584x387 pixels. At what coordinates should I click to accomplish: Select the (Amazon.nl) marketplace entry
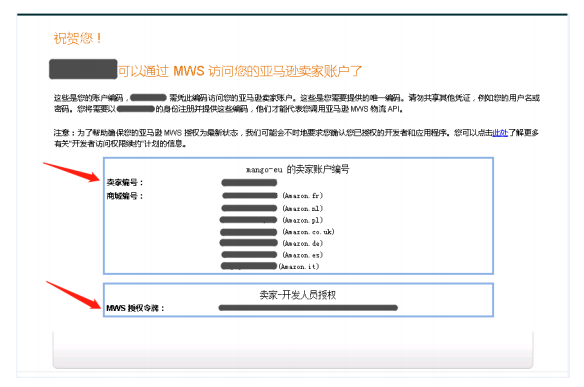tap(302, 208)
